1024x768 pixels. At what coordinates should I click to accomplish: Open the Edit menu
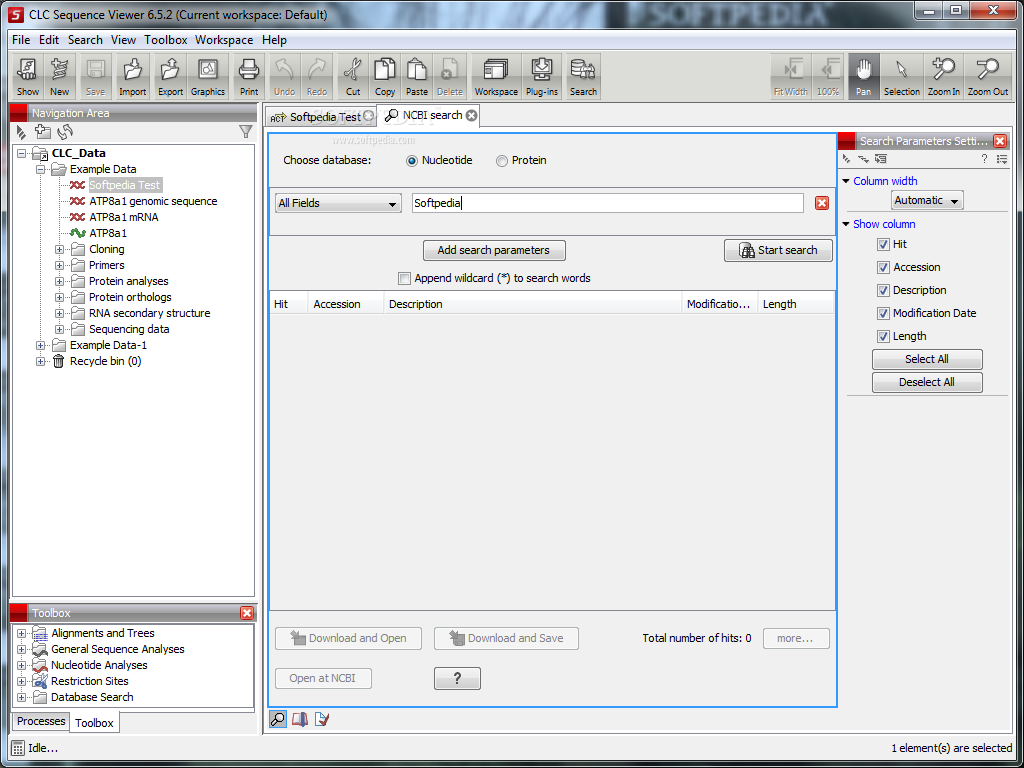(x=49, y=40)
